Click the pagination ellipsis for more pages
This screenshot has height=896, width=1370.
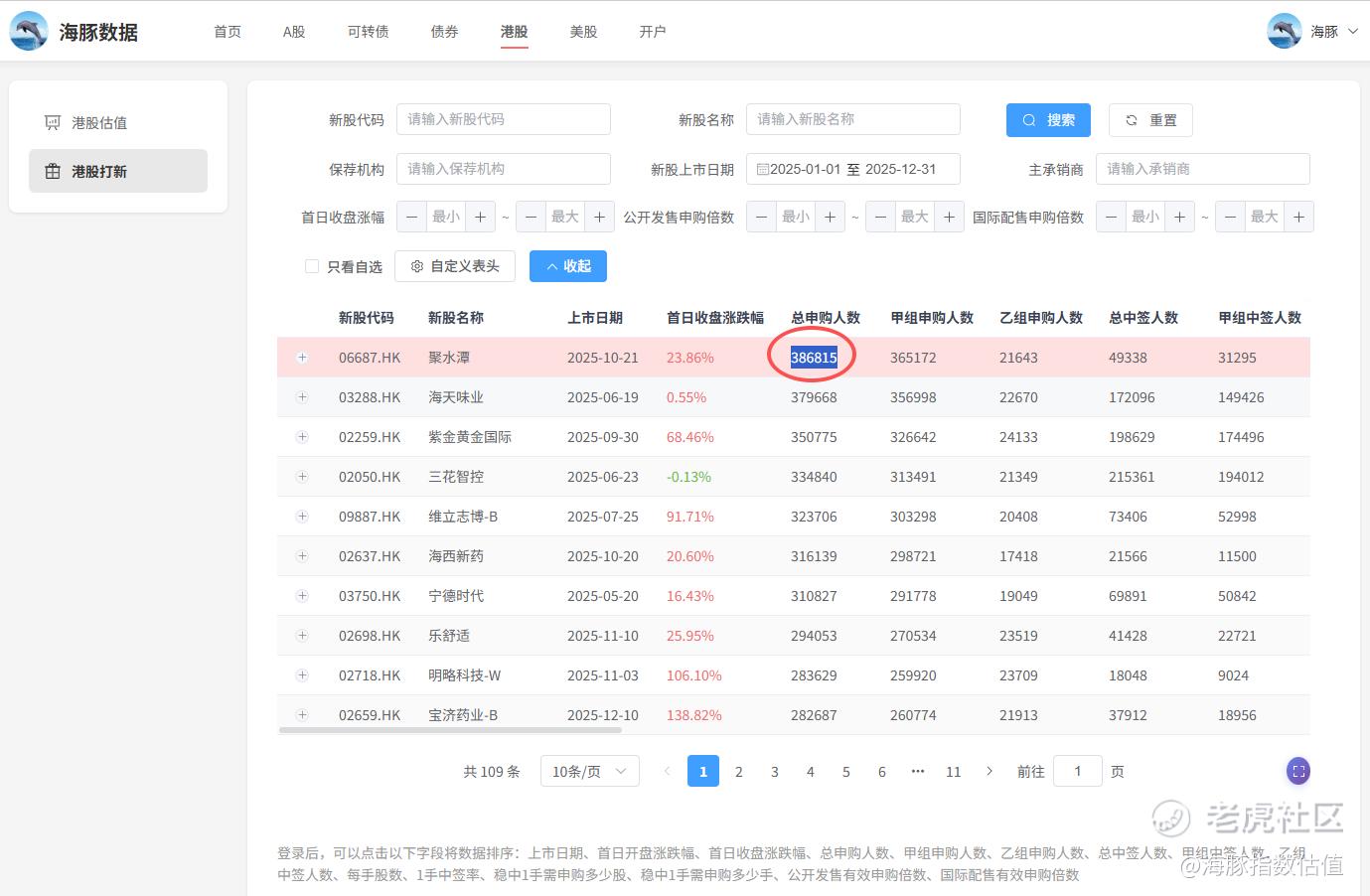918,772
